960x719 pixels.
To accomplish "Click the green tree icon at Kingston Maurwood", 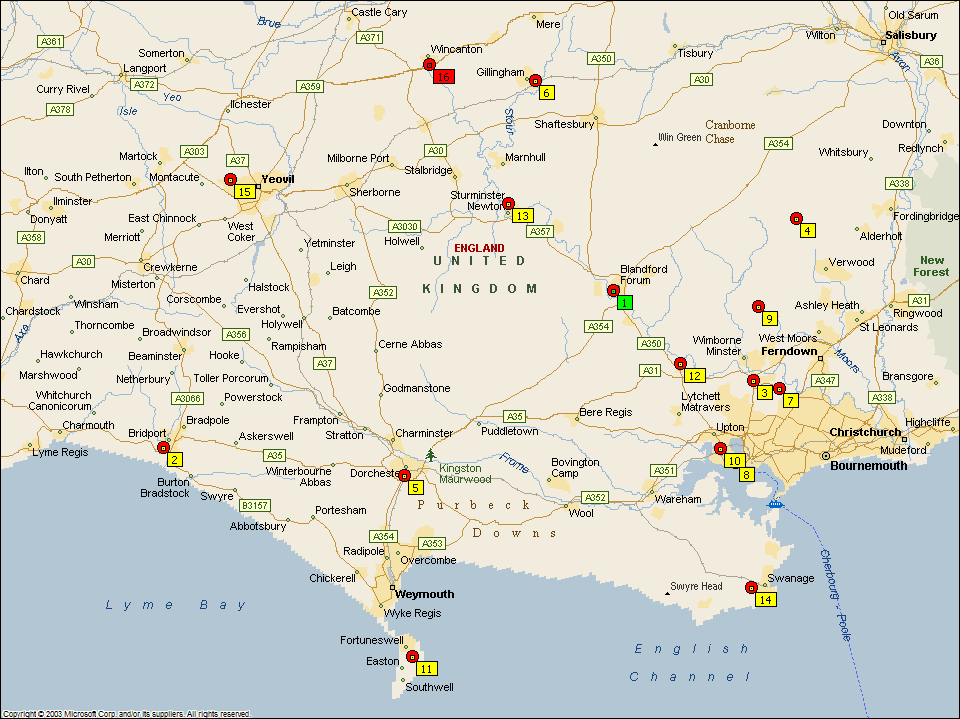I will (x=430, y=455).
